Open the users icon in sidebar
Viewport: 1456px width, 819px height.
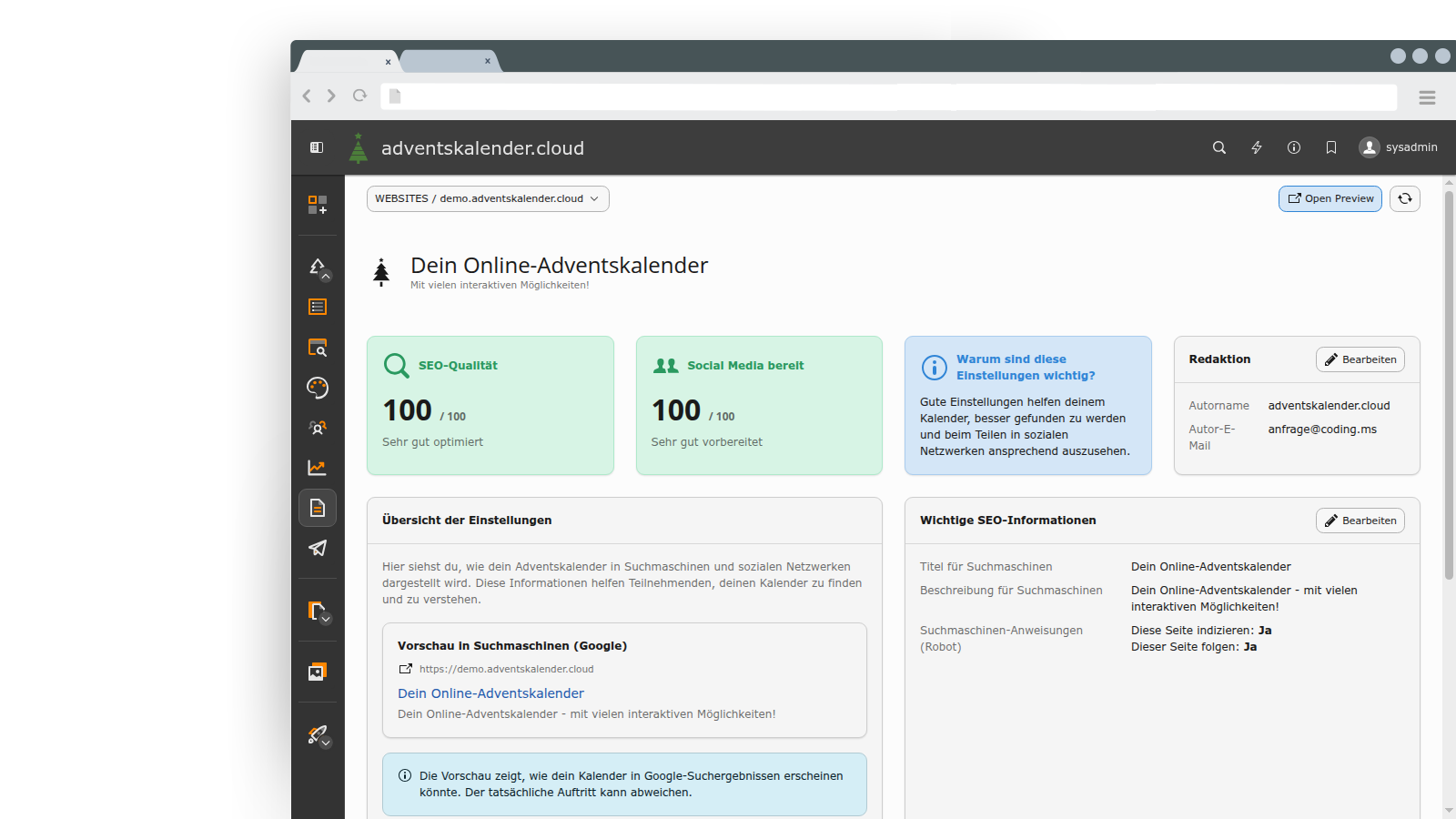pos(318,428)
